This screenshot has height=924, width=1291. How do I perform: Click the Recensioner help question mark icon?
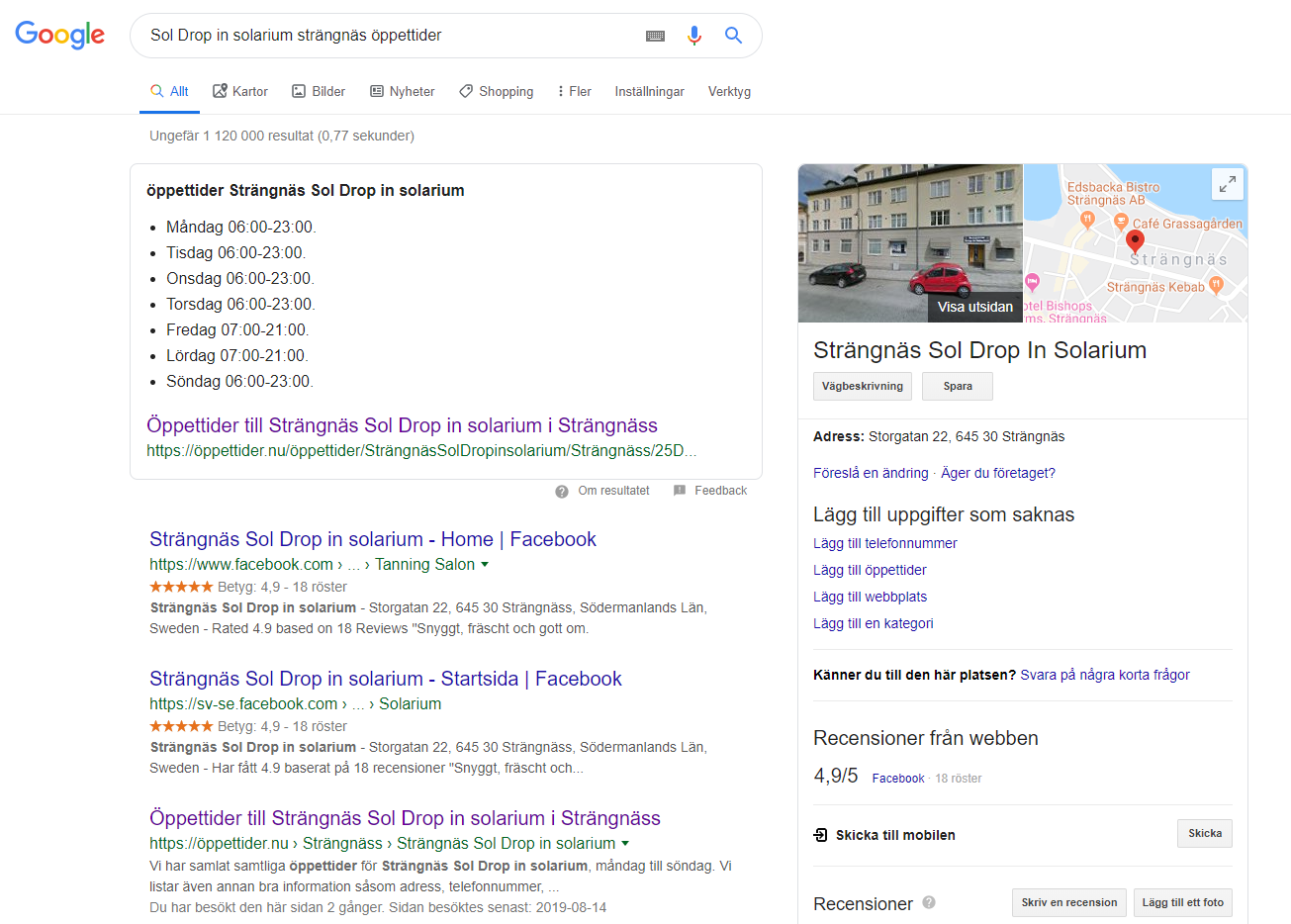[929, 902]
